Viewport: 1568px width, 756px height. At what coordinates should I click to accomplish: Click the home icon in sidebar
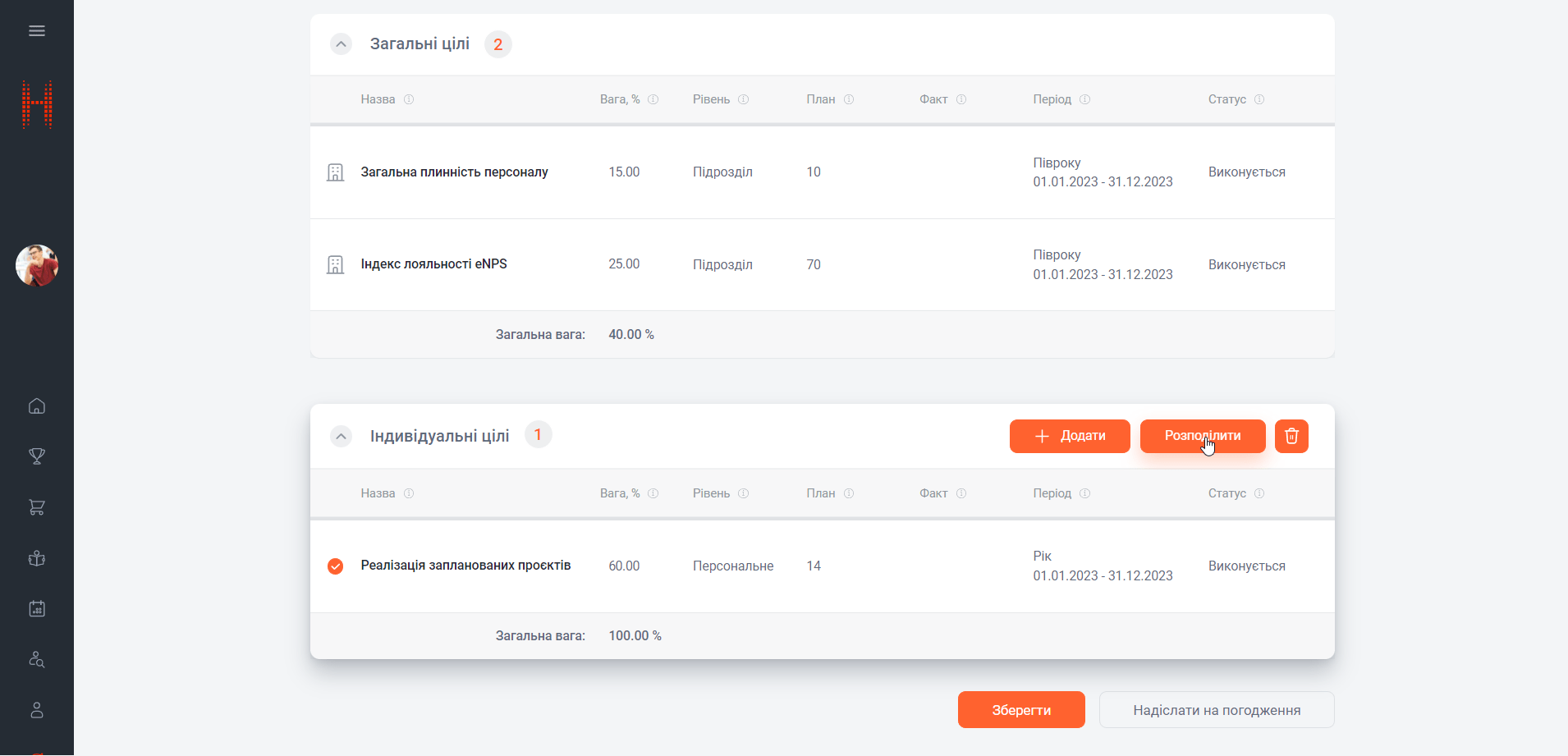pyautogui.click(x=37, y=406)
